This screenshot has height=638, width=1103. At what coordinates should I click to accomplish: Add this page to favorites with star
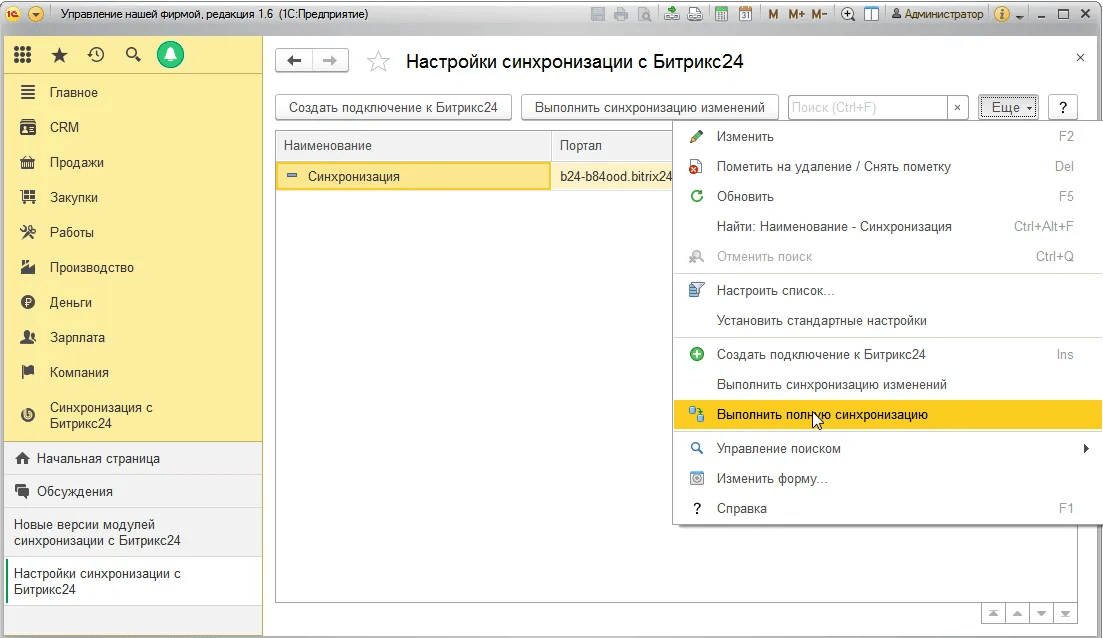coord(378,62)
